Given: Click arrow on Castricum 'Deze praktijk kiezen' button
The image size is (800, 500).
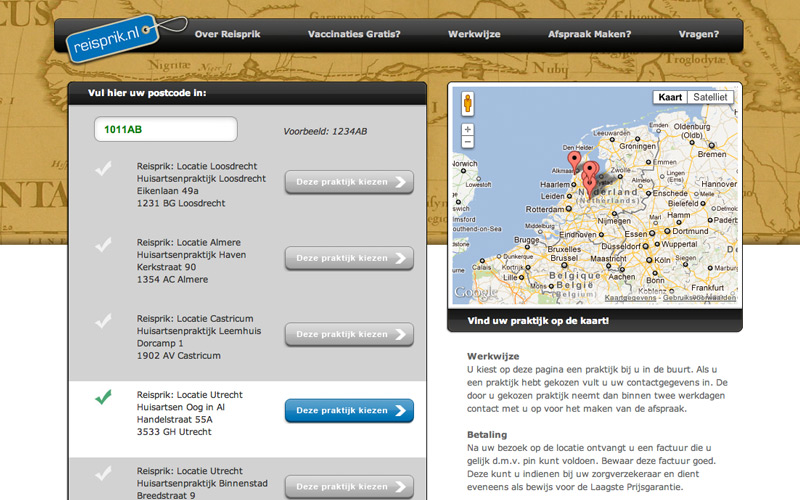Looking at the screenshot, I should point(401,335).
